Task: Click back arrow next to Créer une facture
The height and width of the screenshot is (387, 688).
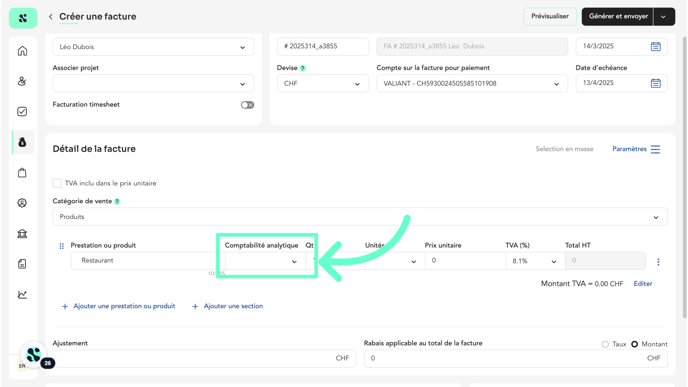Action: 51,17
